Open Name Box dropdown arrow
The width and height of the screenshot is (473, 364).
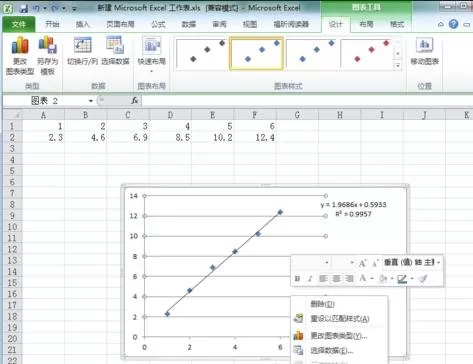(x=90, y=101)
